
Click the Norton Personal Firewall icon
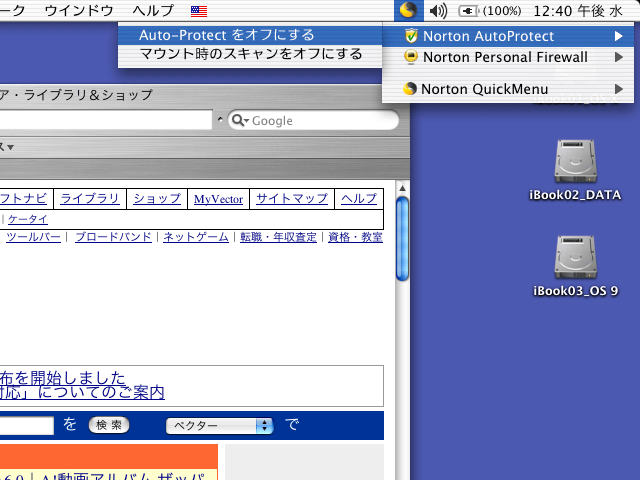pyautogui.click(x=411, y=57)
